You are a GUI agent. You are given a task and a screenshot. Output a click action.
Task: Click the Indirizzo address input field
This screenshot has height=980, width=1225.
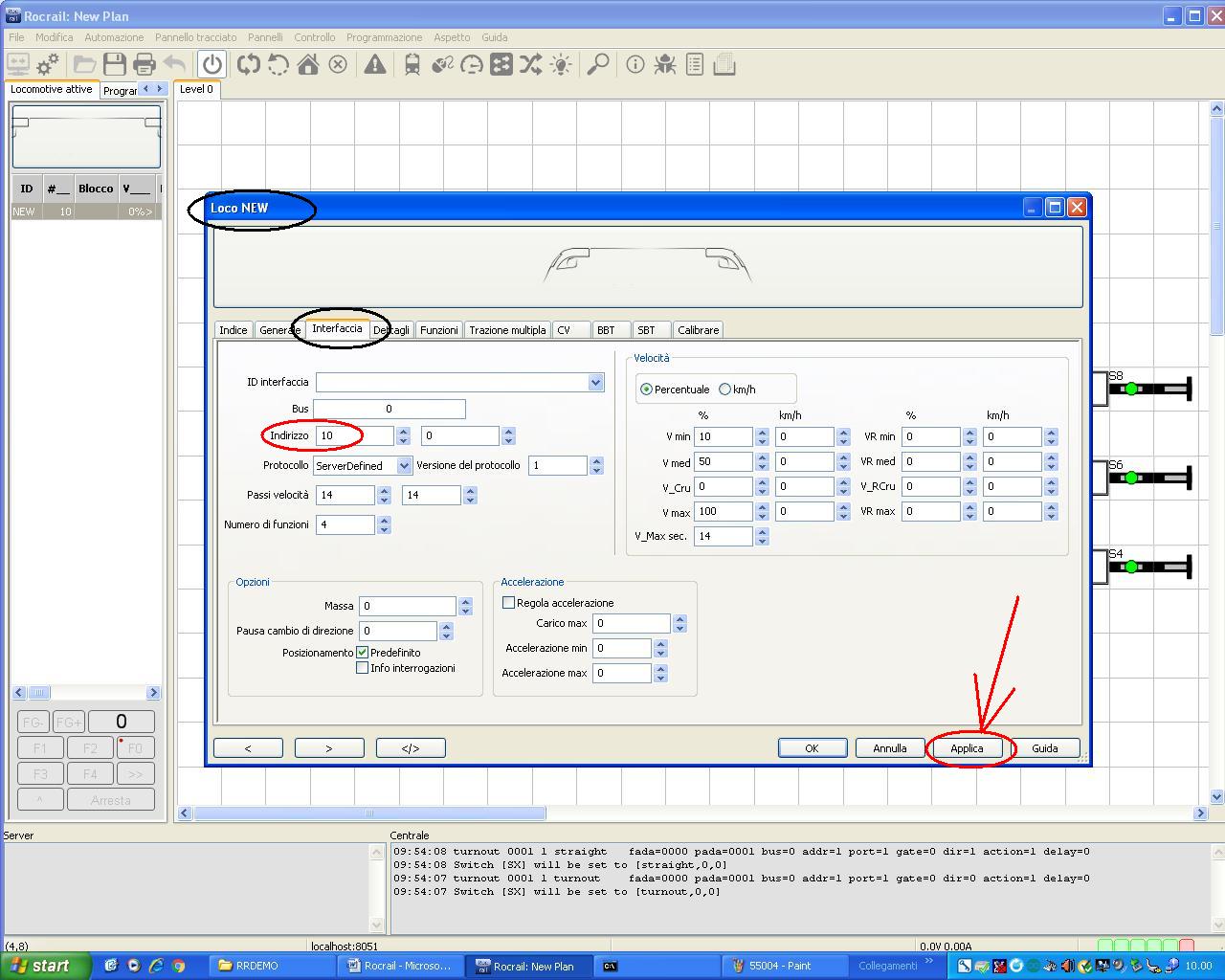coord(354,435)
